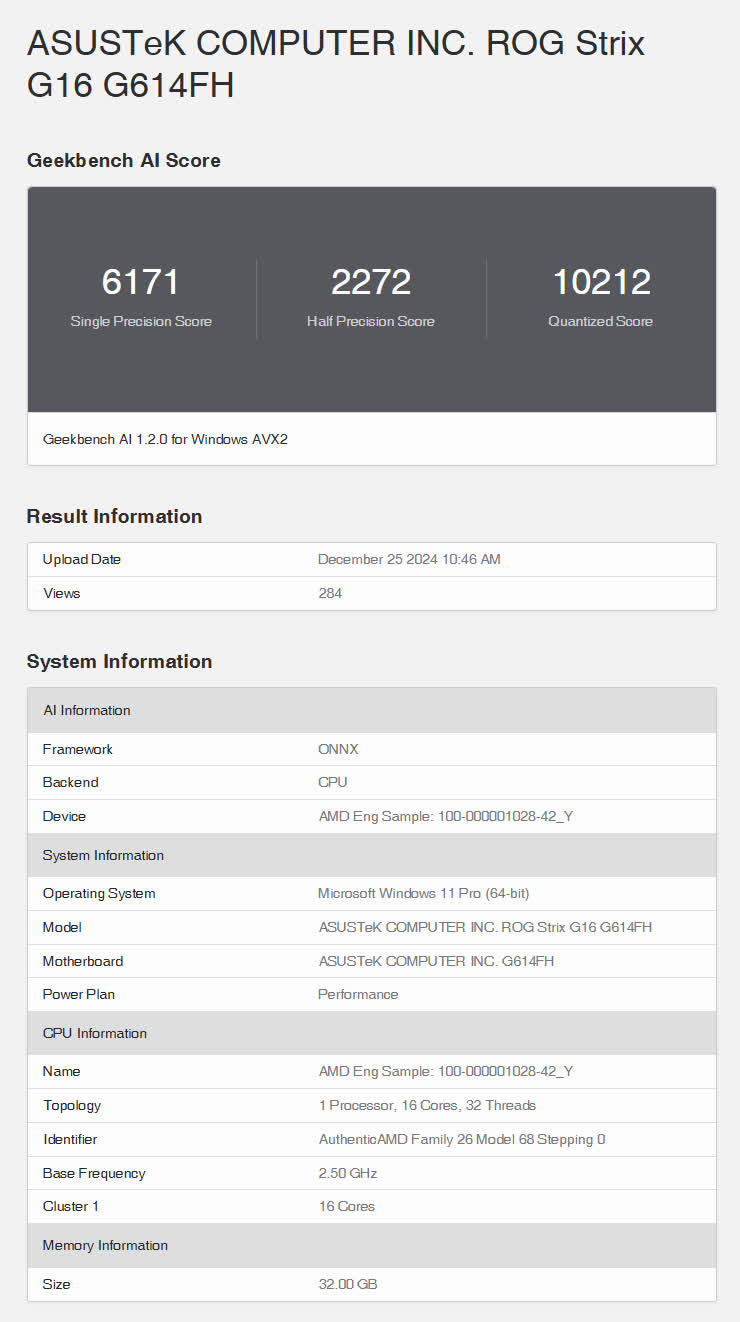Click the Operating System value Windows 11 Pro
740x1322 pixels.
423,893
